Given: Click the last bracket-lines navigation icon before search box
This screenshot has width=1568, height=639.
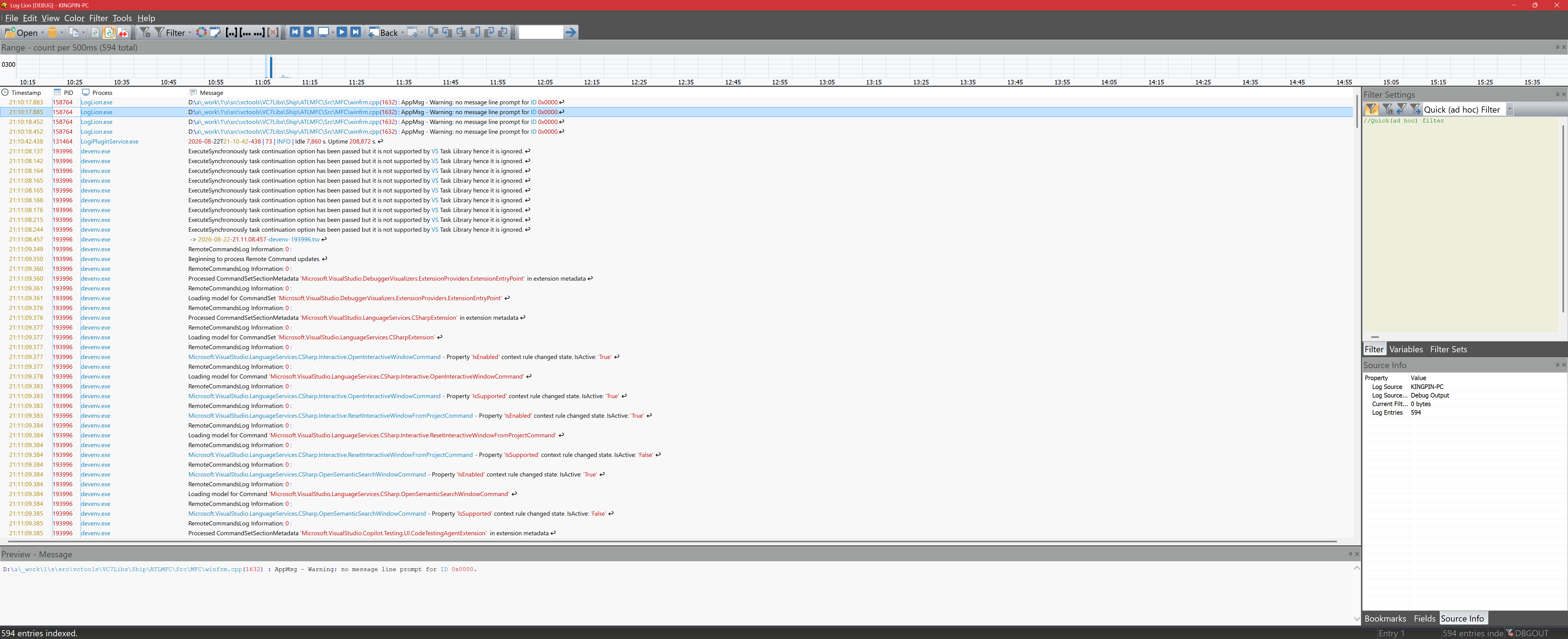Looking at the screenshot, I should click(503, 32).
